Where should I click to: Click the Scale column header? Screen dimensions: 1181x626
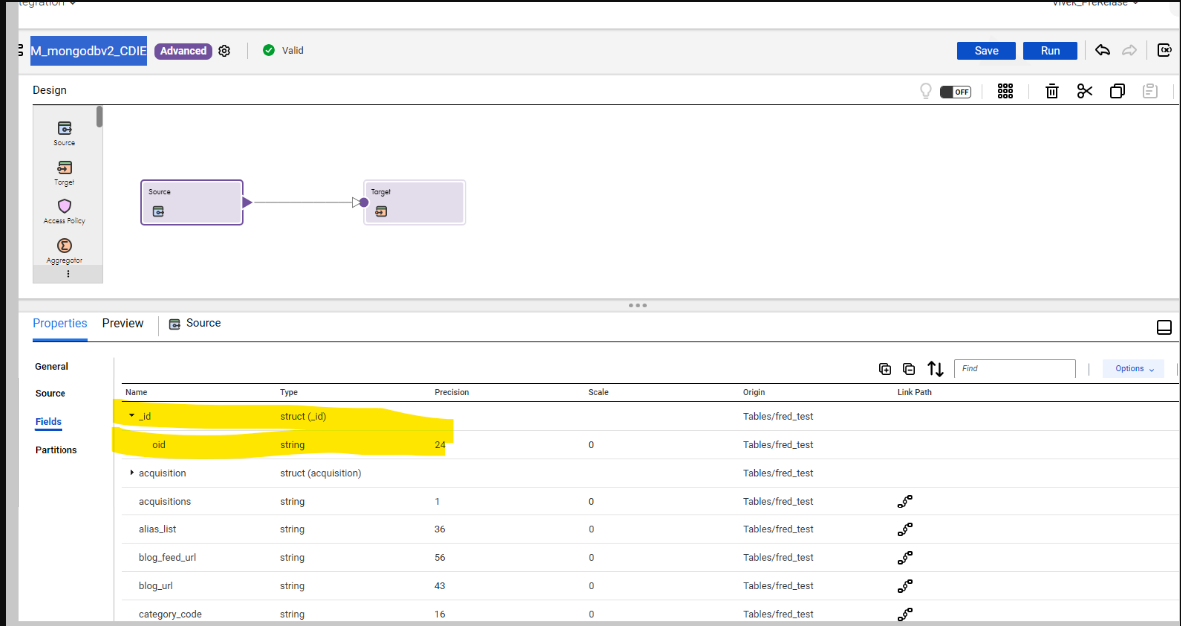click(x=598, y=392)
